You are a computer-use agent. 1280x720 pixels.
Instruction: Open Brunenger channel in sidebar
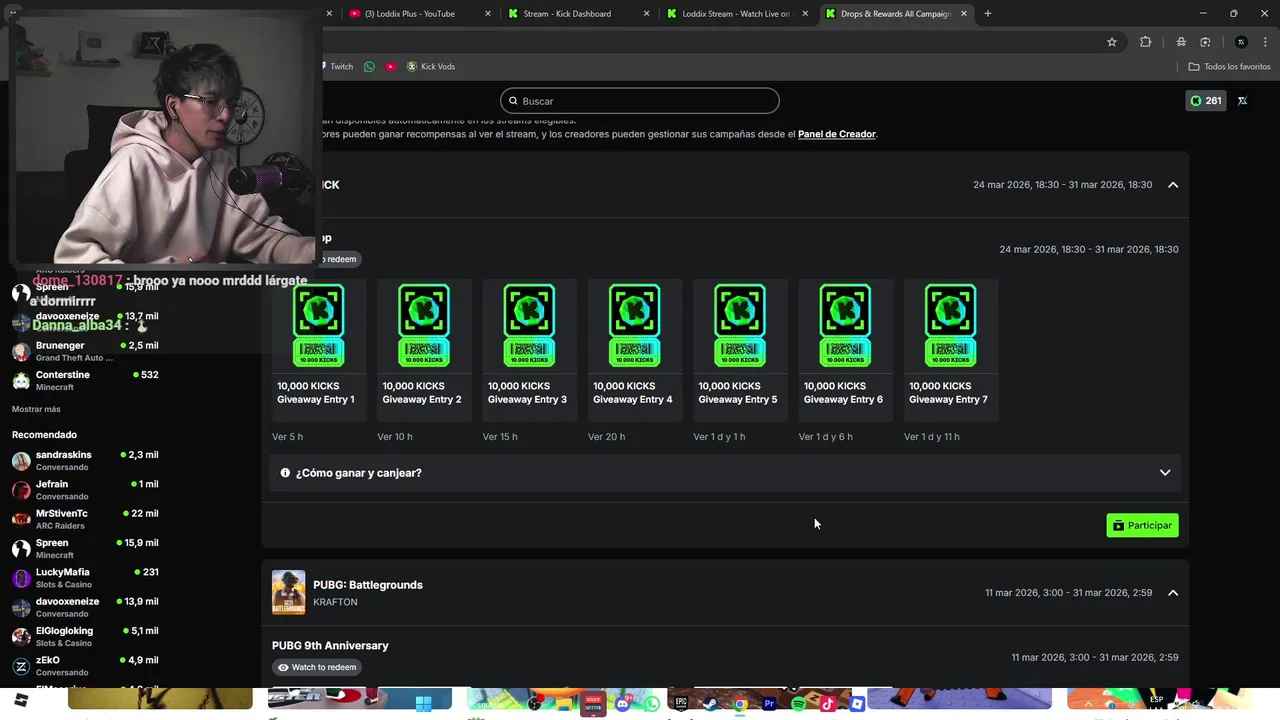85,351
